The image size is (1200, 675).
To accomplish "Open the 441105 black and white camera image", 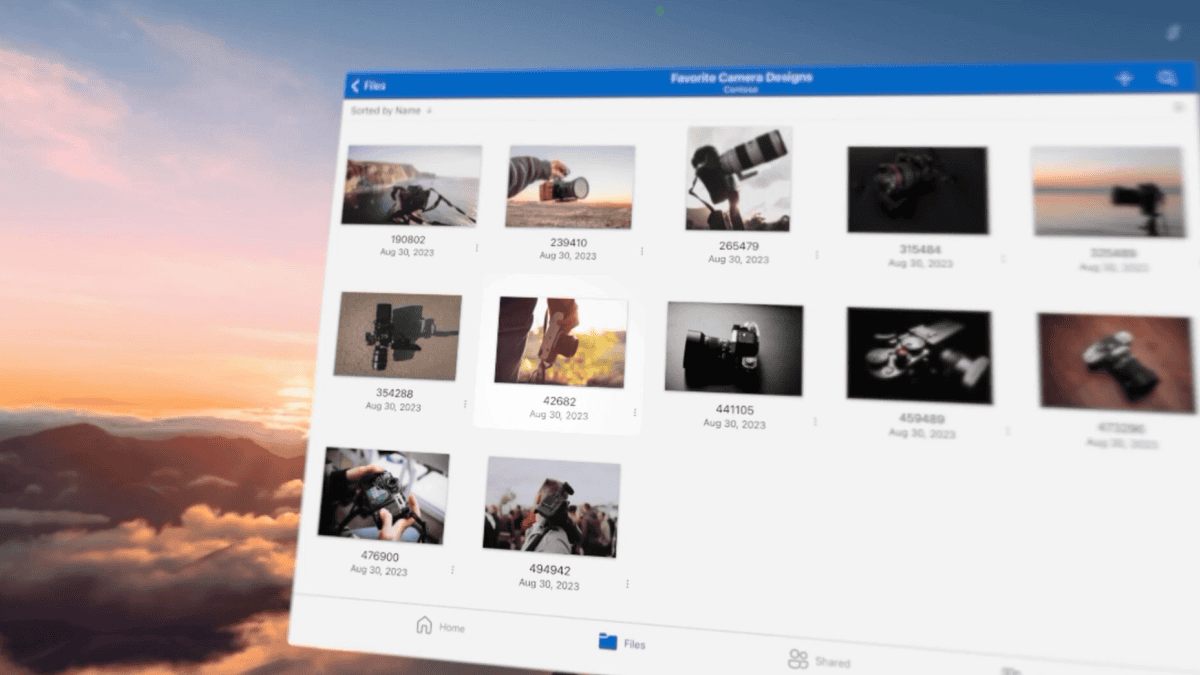I will (x=734, y=348).
